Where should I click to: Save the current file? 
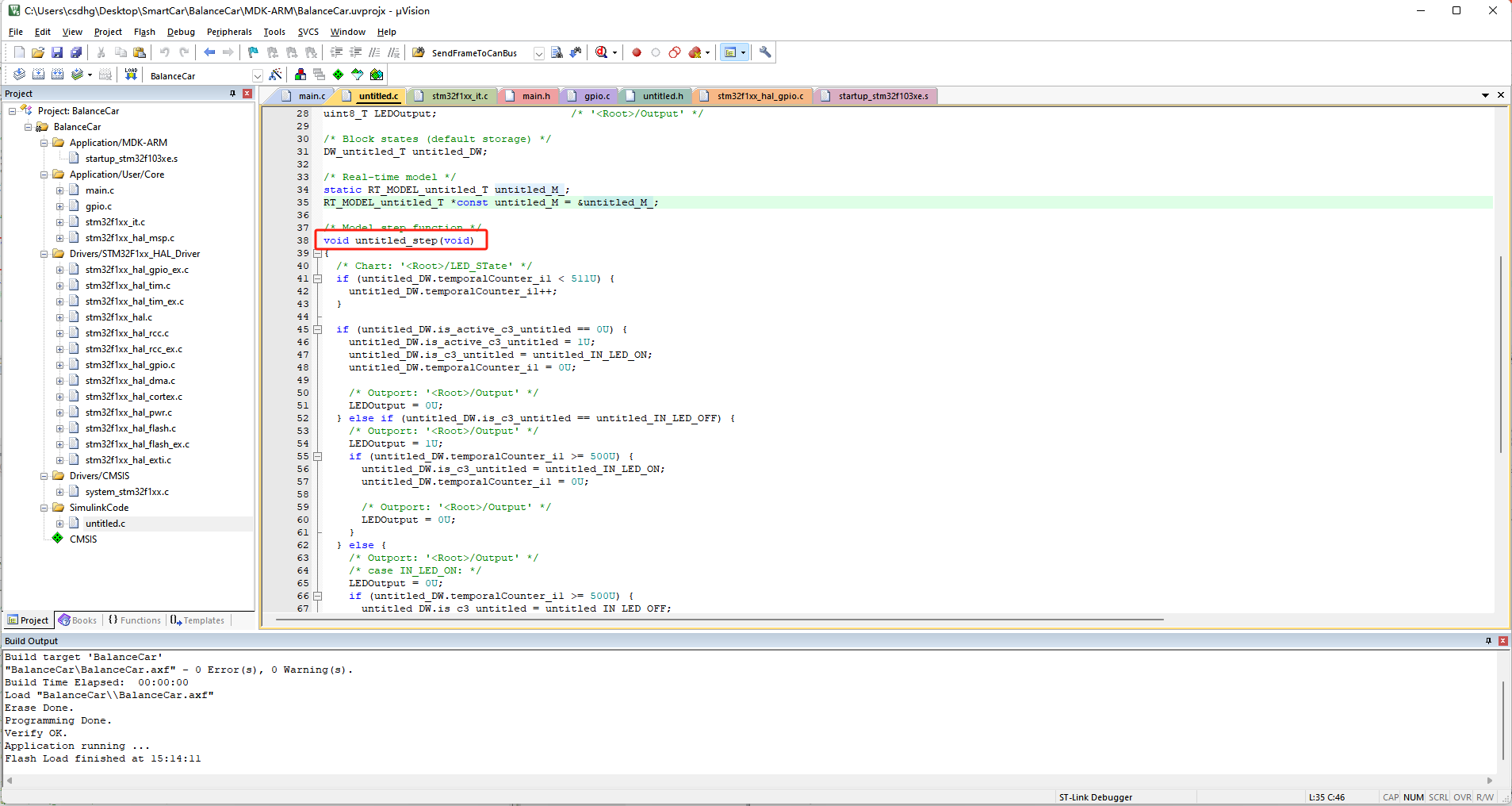point(57,52)
